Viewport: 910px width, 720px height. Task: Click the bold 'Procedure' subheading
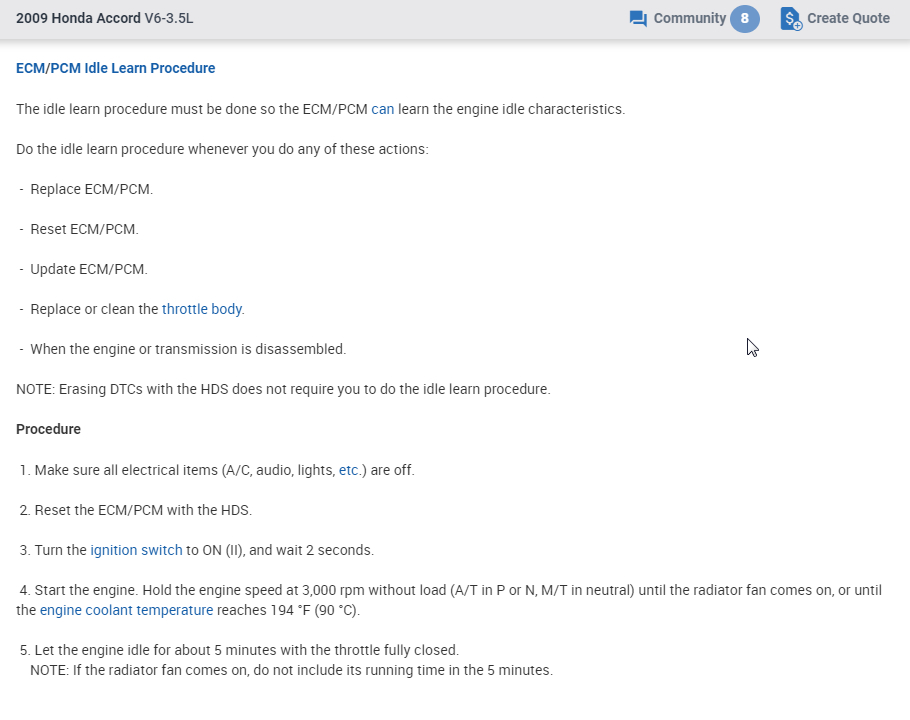[x=48, y=429]
